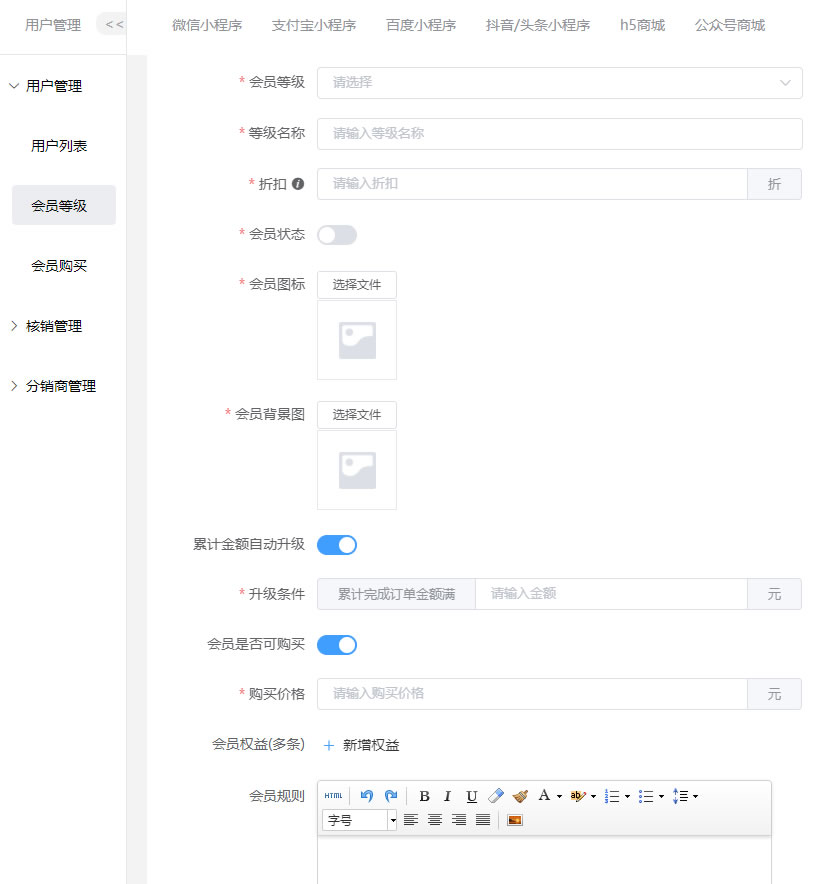Turn off 累计金额自动升级 switch
This screenshot has width=819, height=884.
pos(337,545)
